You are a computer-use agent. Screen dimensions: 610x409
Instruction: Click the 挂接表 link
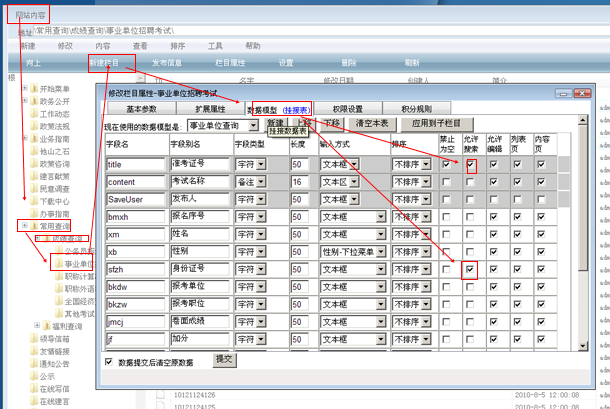(x=296, y=110)
